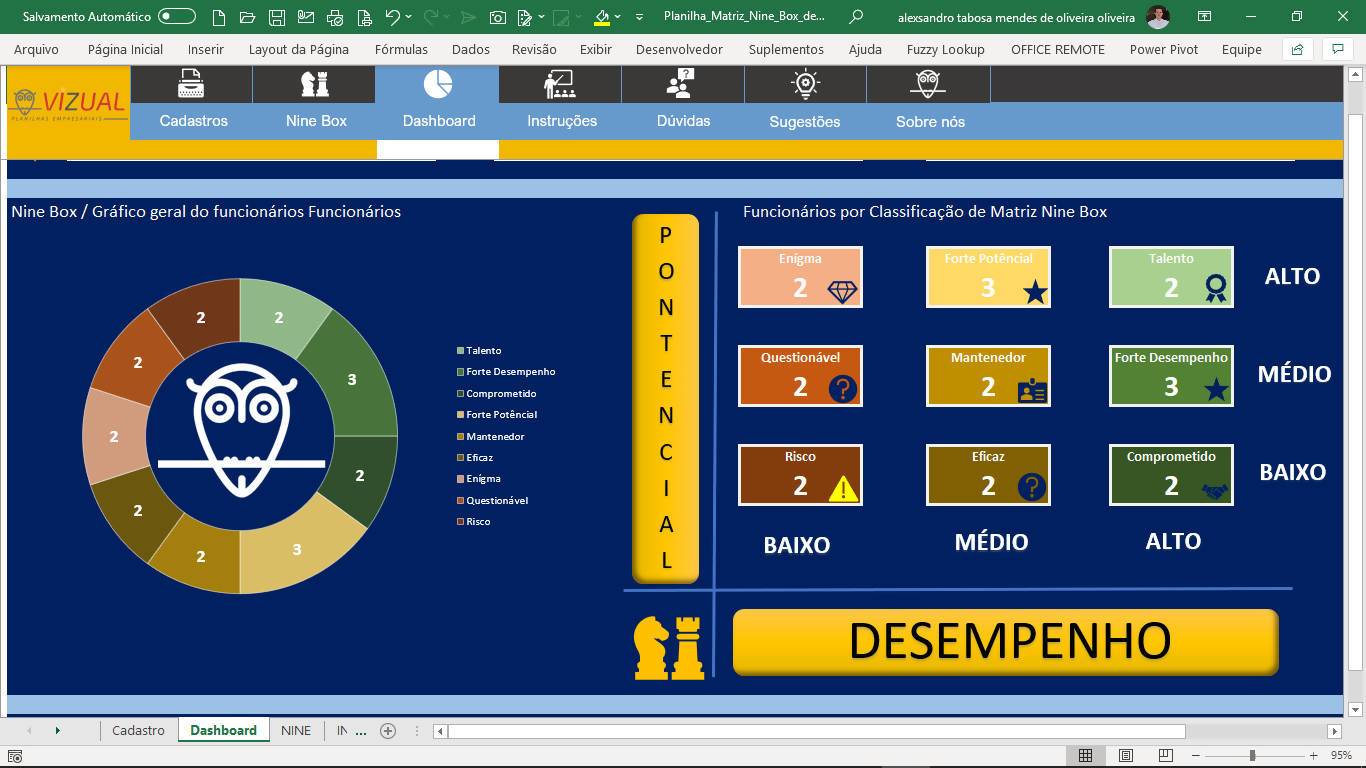Open the Ribbon Display Options button
Screen dimensions: 1366x768
coord(1205,17)
